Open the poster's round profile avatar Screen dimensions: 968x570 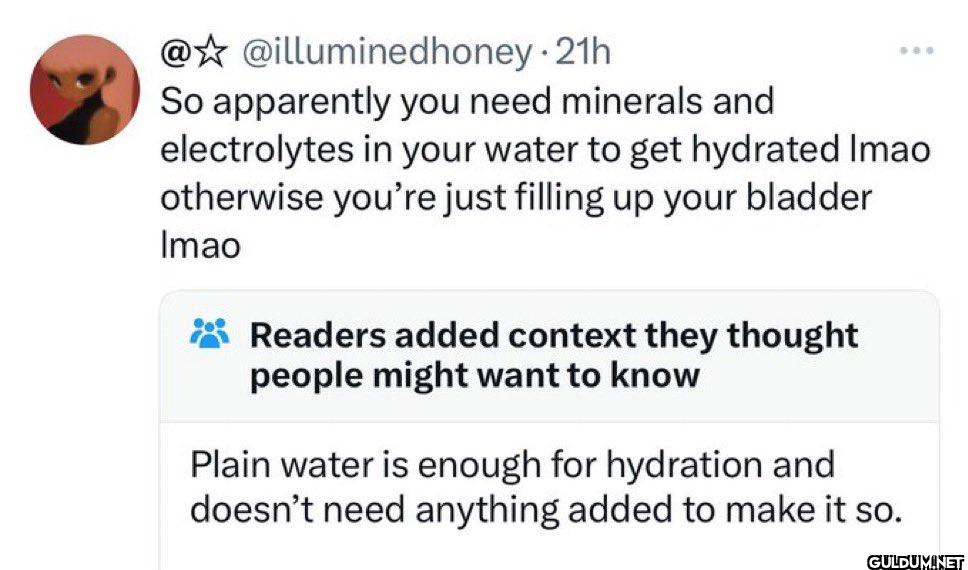[85, 90]
